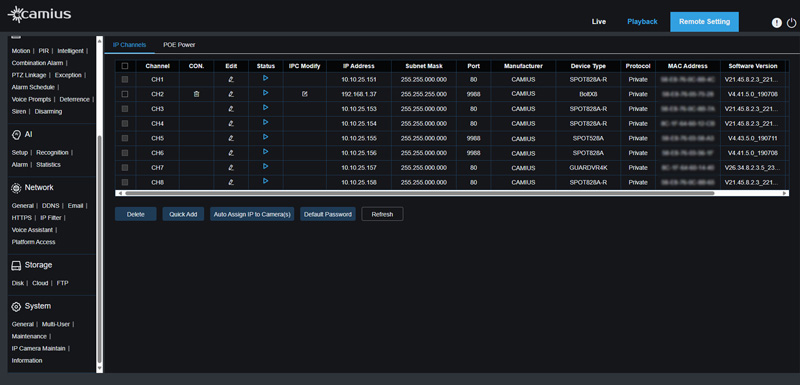Screen dimensions: 800x385
Task: Open Platform Access in sidebar
Action: click(x=33, y=242)
